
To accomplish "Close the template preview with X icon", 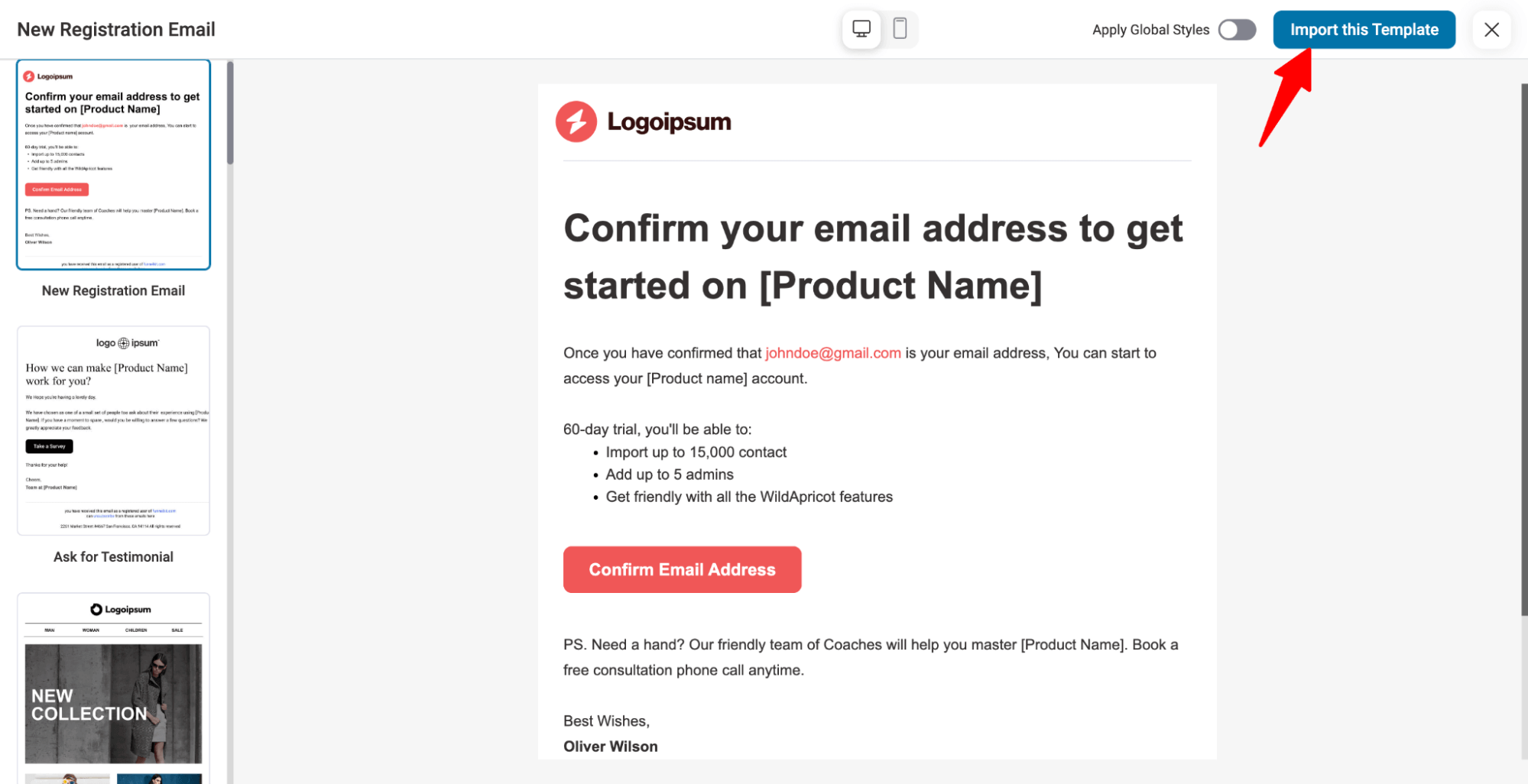I will pyautogui.click(x=1491, y=30).
